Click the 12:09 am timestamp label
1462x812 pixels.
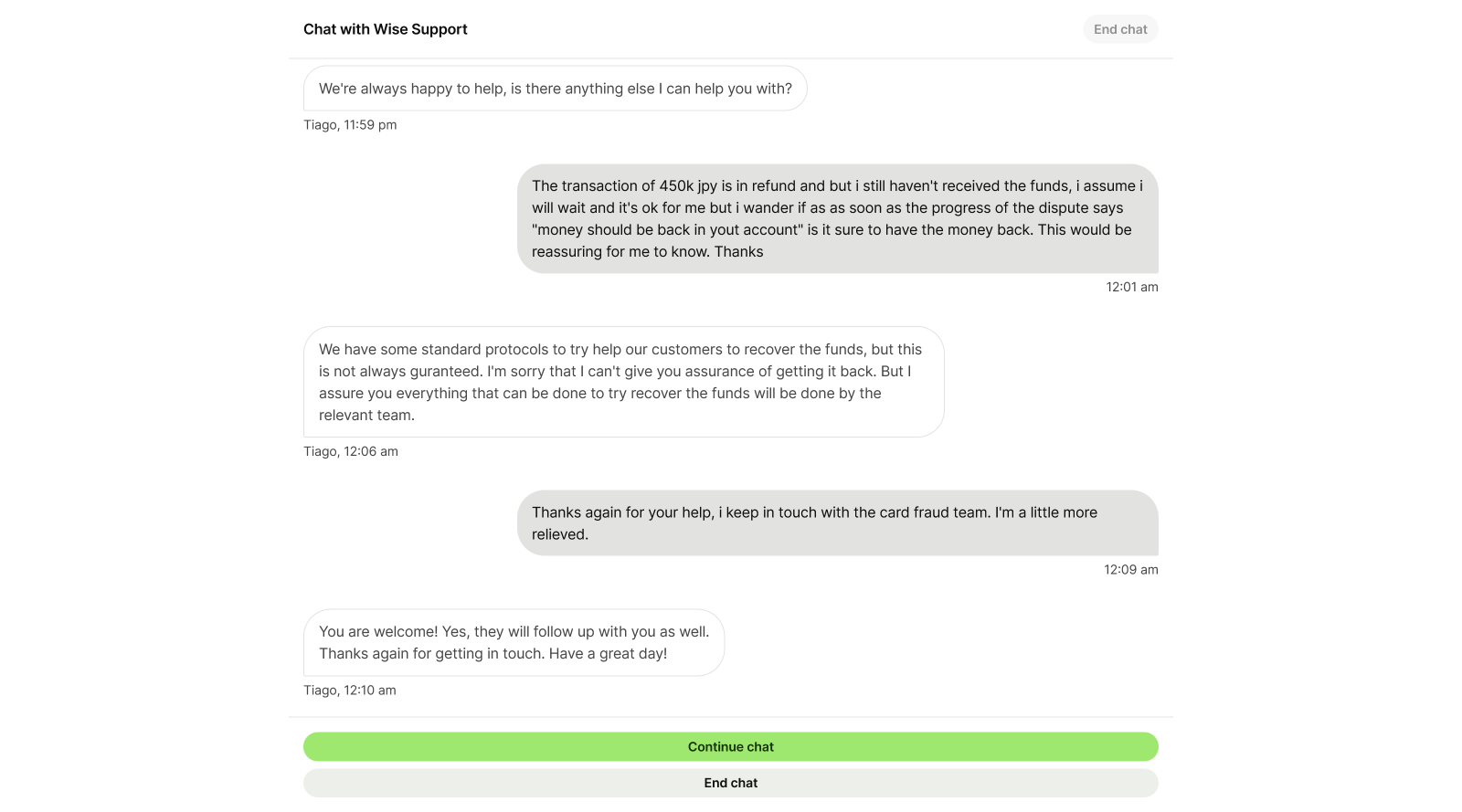[x=1131, y=570]
